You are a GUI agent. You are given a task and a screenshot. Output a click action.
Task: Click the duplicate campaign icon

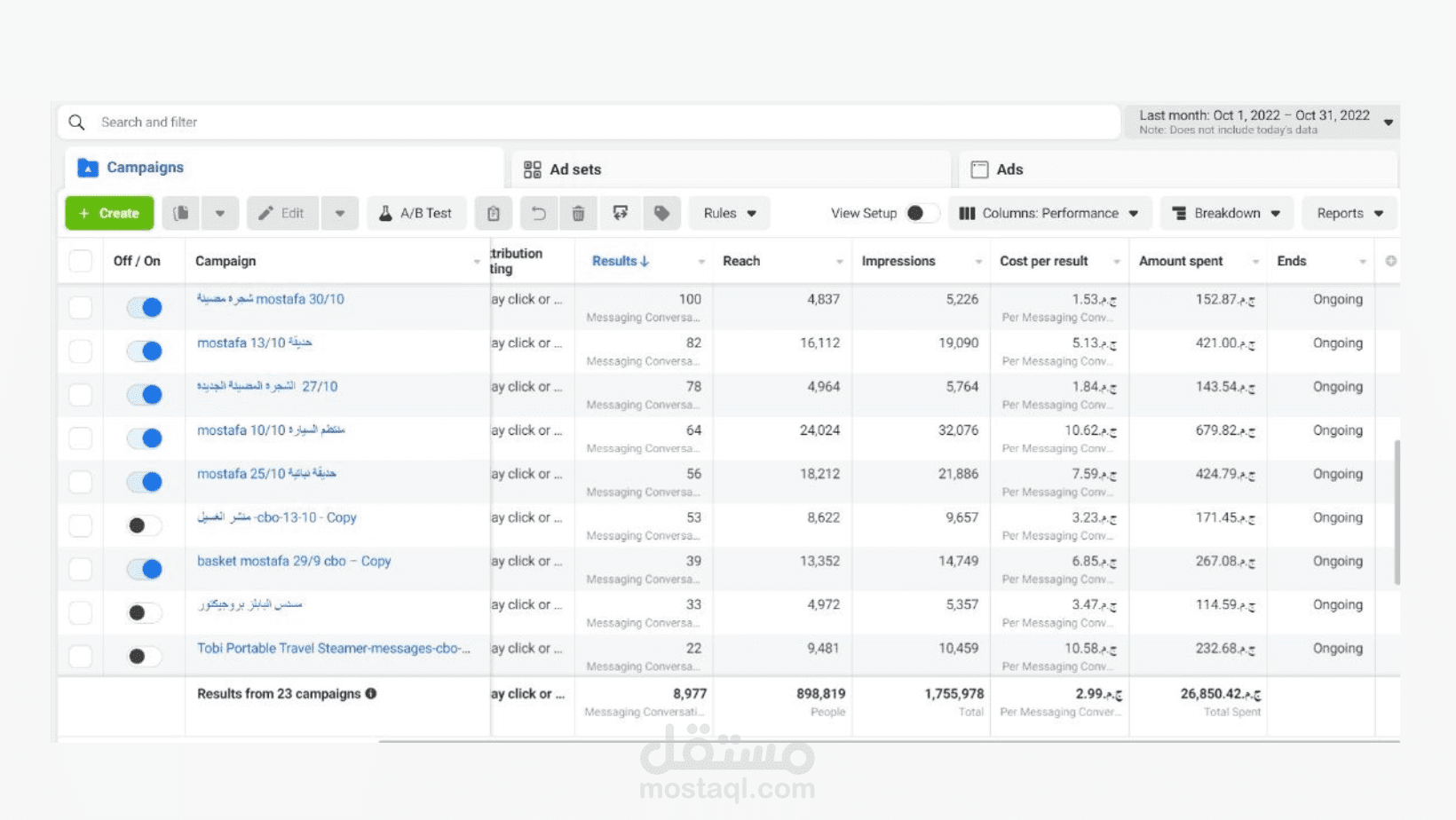tap(181, 213)
